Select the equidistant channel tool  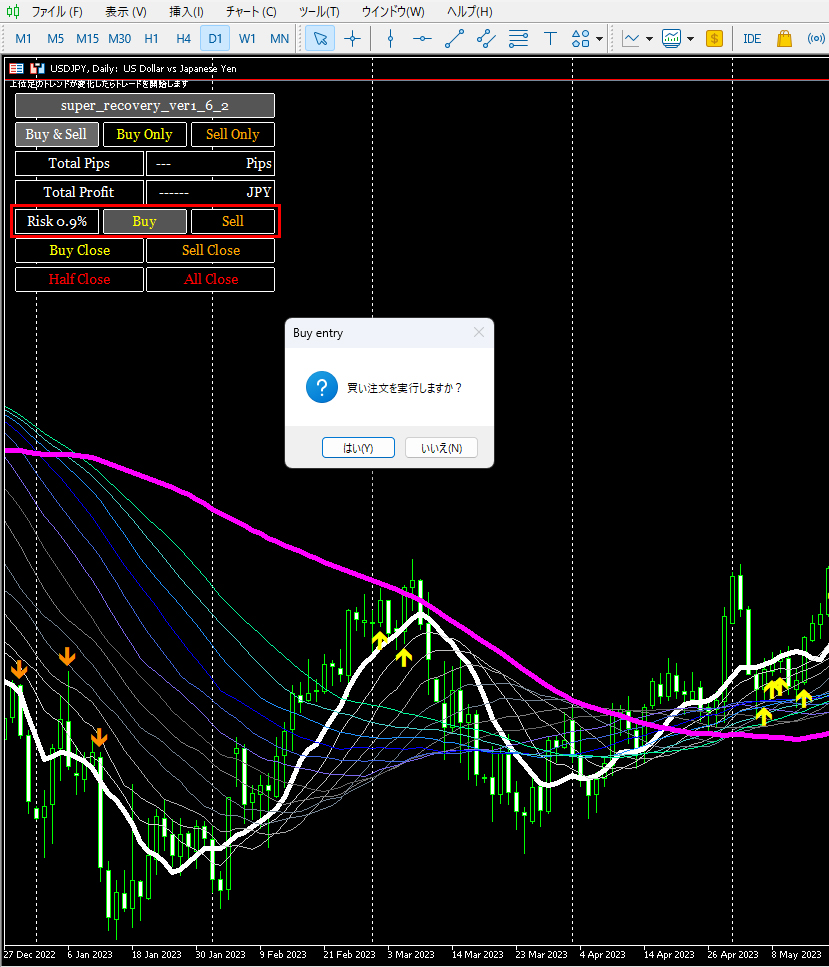tap(486, 39)
